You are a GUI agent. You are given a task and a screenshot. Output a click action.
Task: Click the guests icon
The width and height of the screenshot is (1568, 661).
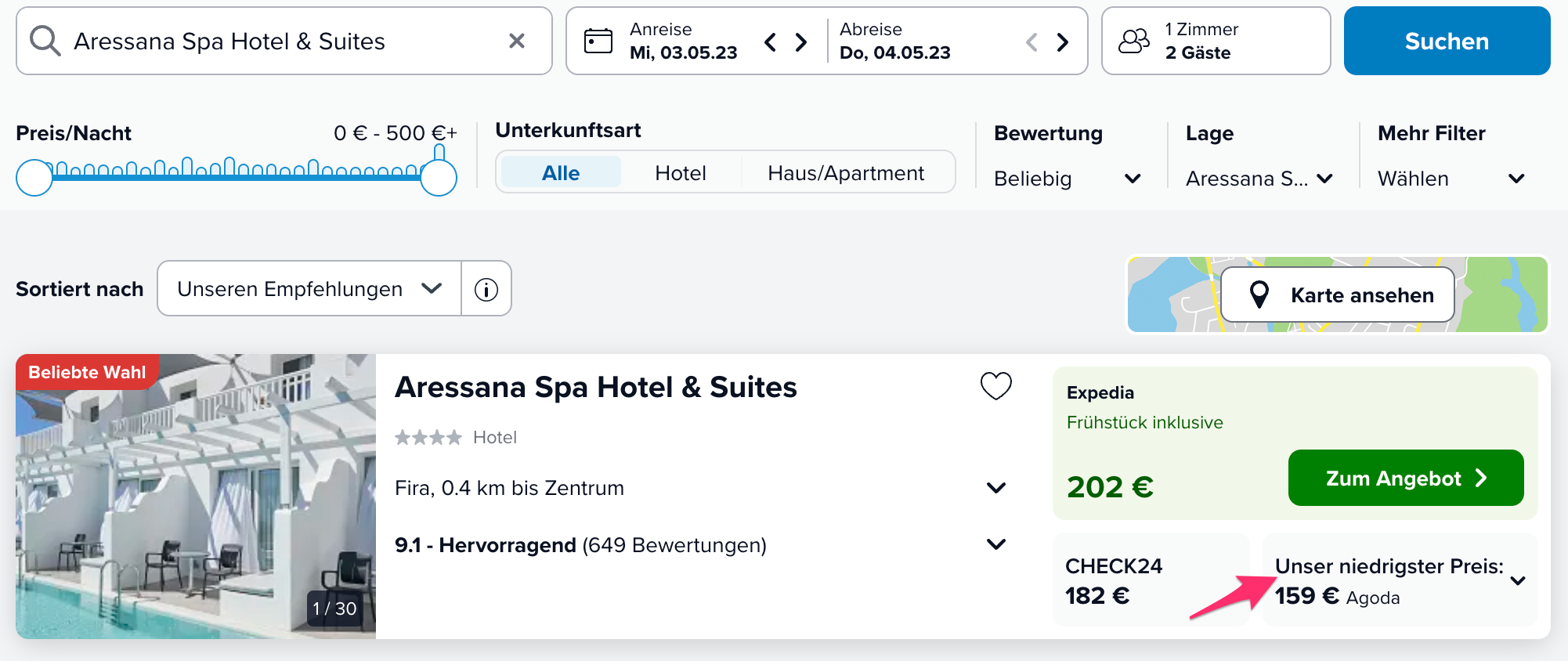click(1133, 41)
